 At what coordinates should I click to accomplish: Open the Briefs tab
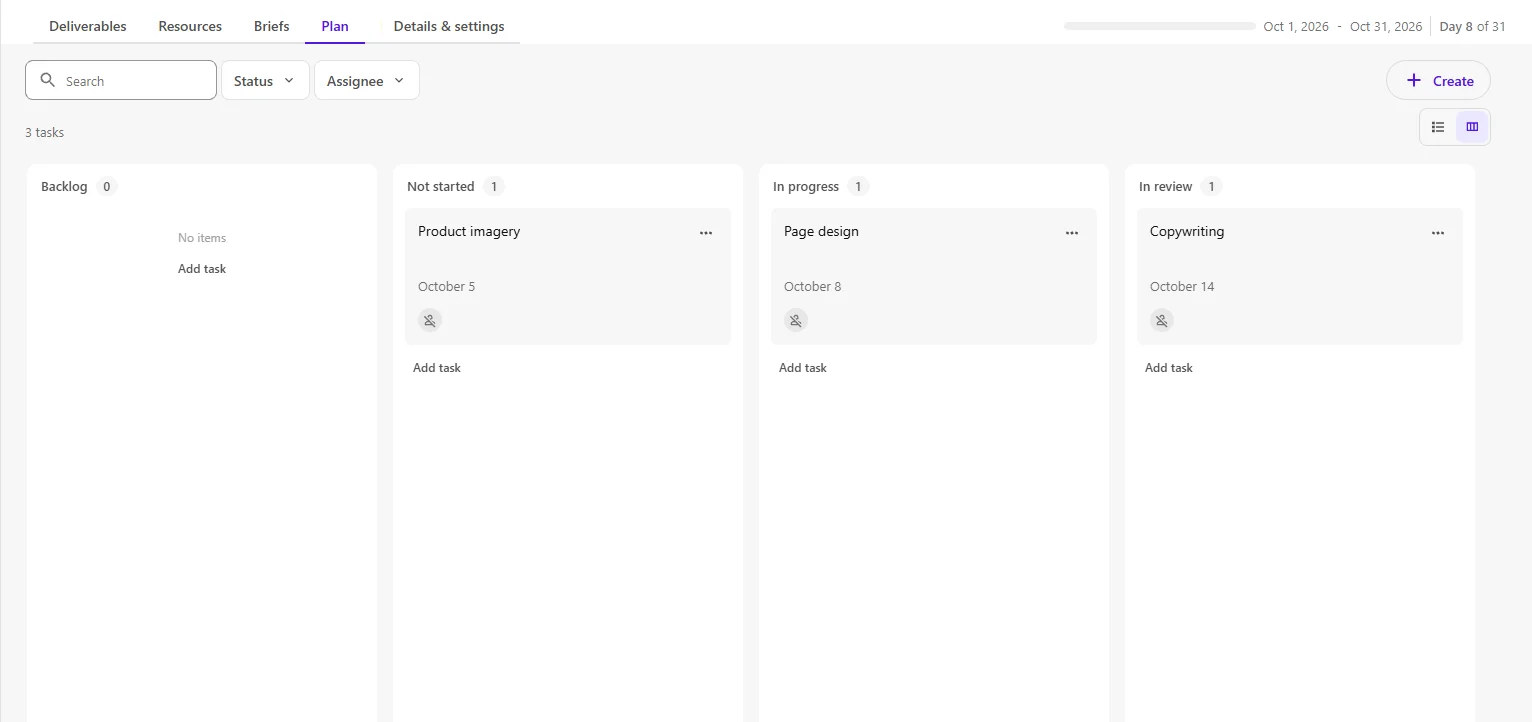coord(272,26)
